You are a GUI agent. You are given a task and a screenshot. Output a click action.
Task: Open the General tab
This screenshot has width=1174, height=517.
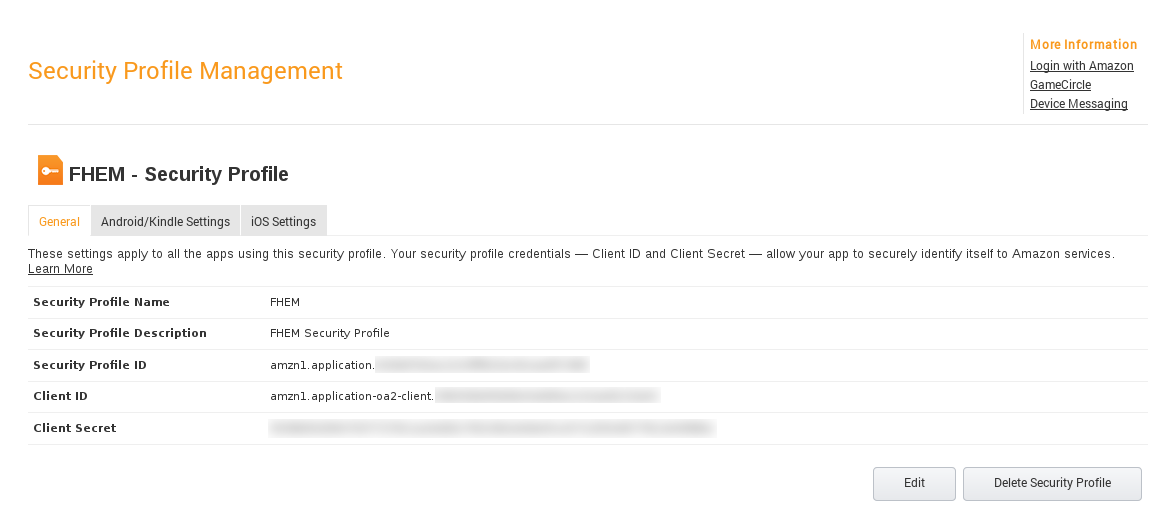59,221
